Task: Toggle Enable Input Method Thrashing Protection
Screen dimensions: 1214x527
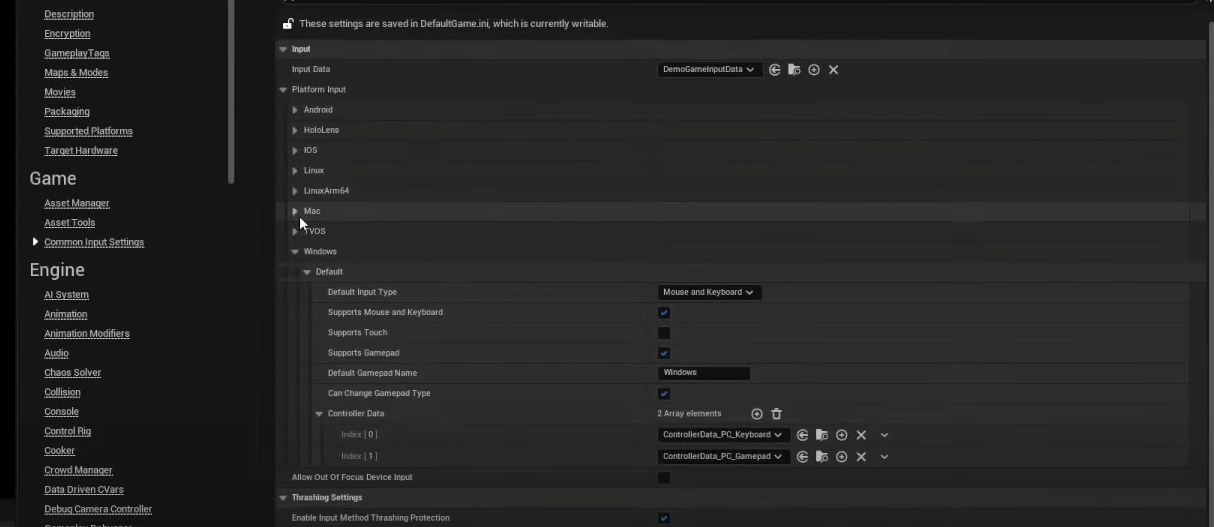Action: (664, 518)
